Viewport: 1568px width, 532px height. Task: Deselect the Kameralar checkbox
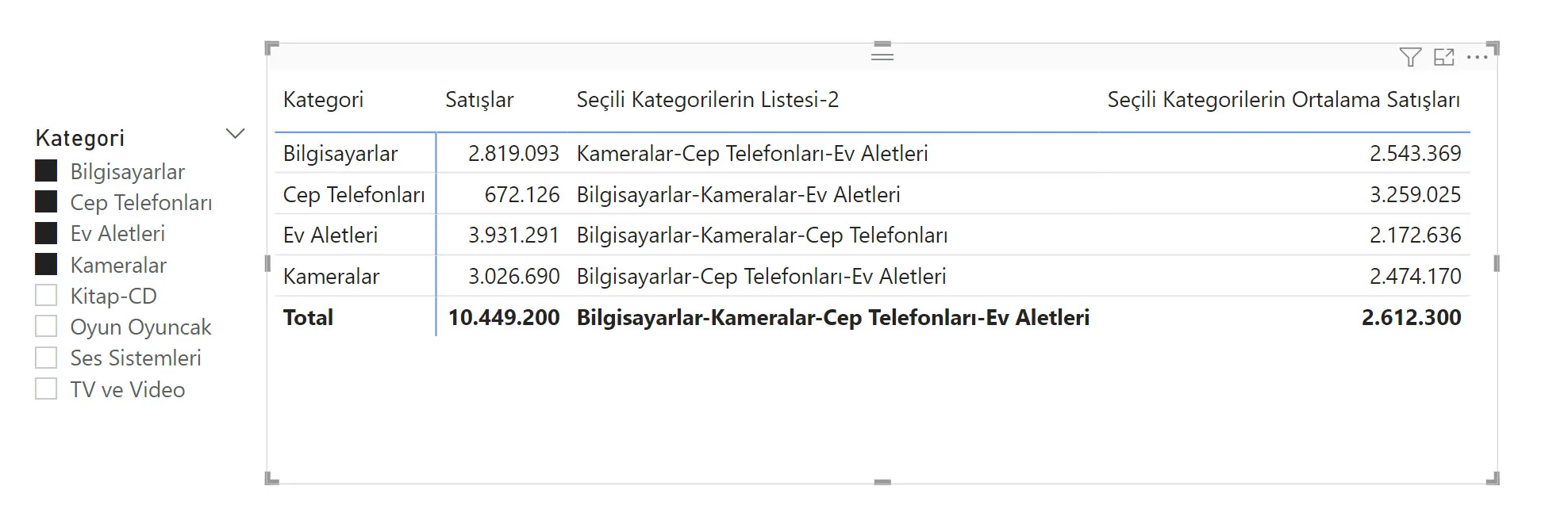coord(46,265)
